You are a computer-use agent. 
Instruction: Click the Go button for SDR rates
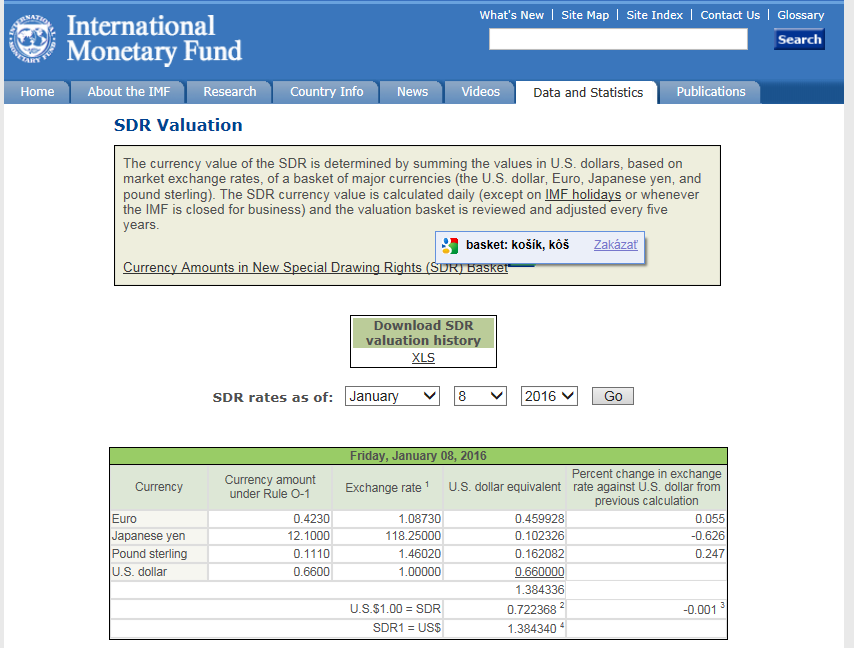click(x=613, y=396)
